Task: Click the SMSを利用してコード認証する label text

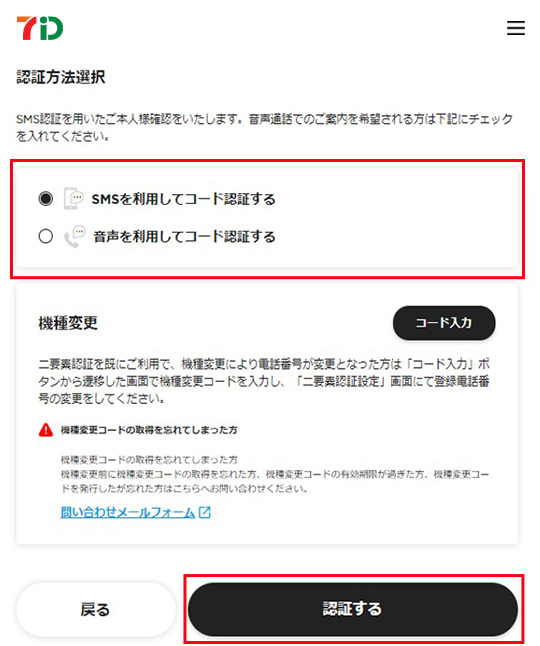Action: pos(183,199)
